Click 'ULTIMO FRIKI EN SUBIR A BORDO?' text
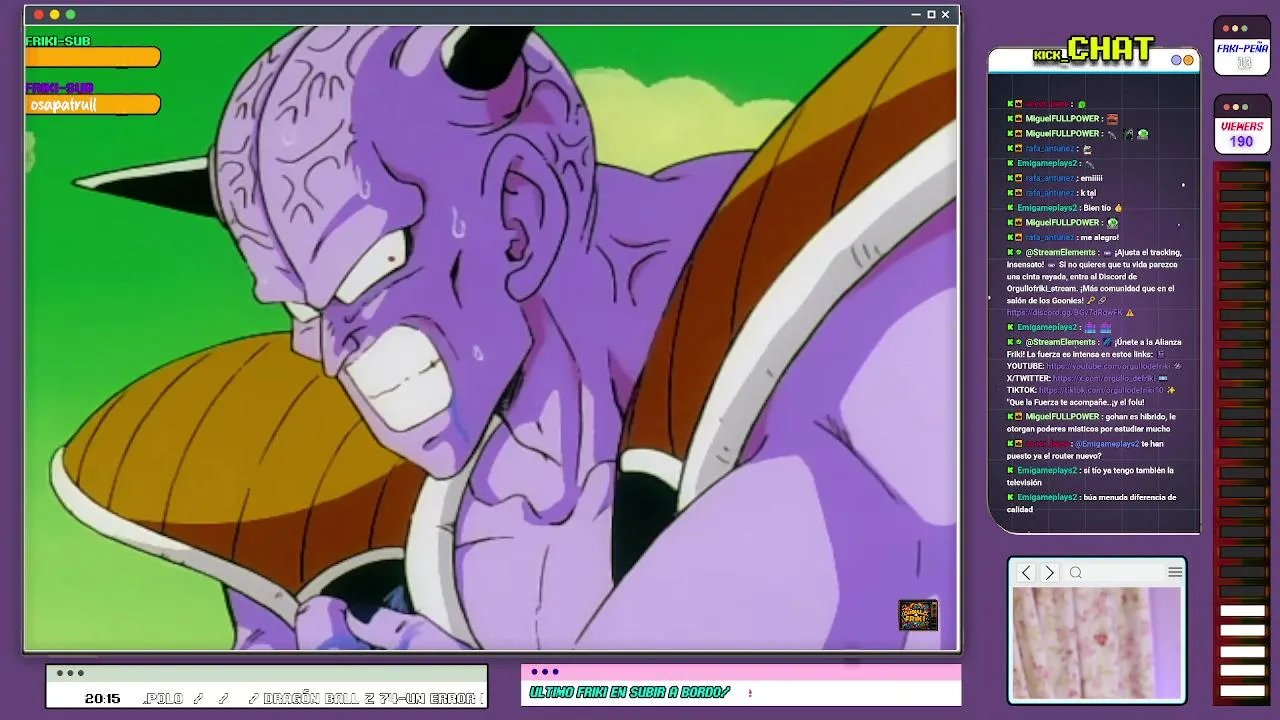Viewport: 1280px width, 720px height. [x=630, y=692]
